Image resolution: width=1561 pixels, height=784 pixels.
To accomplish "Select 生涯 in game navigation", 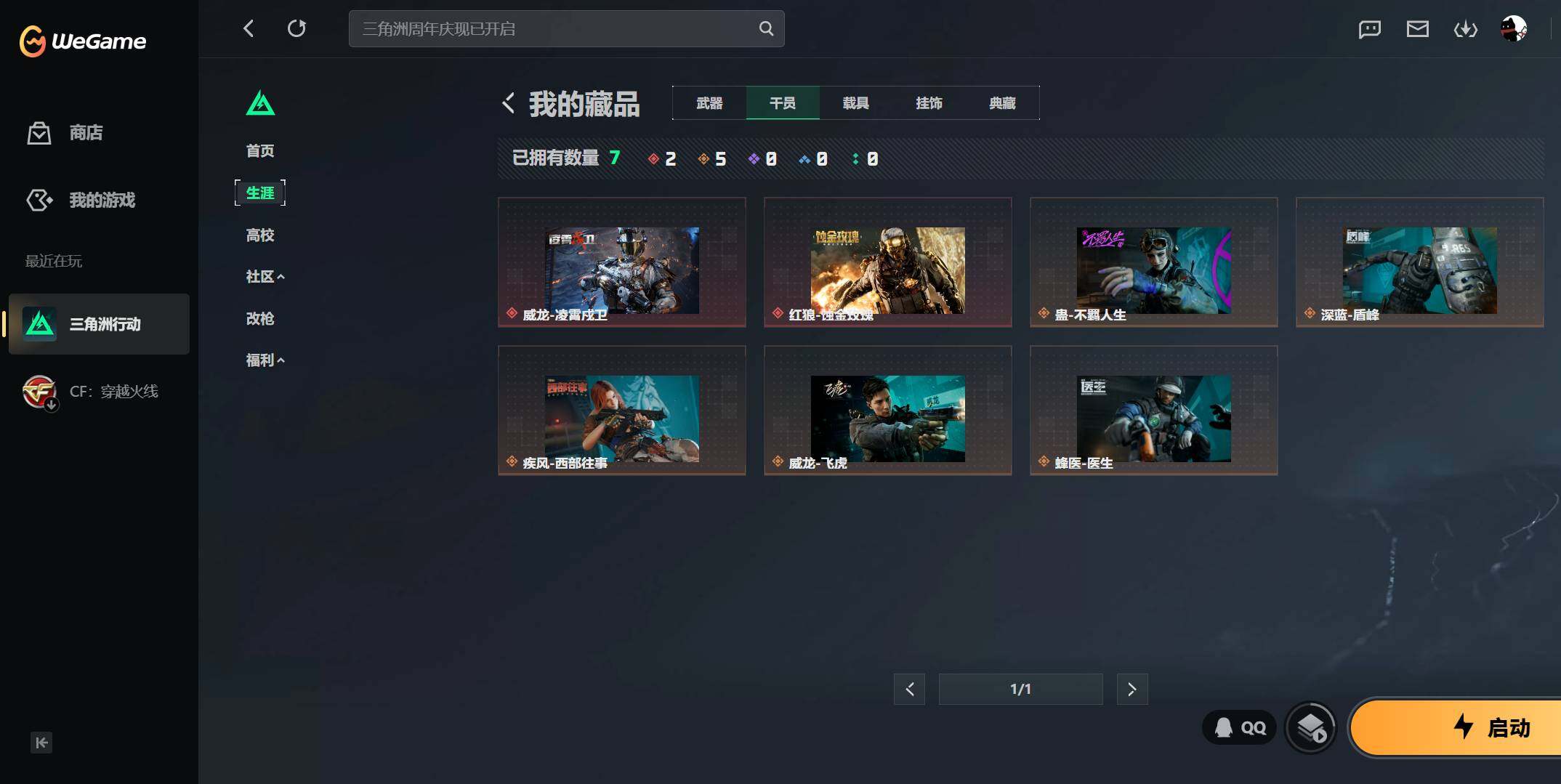I will pyautogui.click(x=260, y=193).
